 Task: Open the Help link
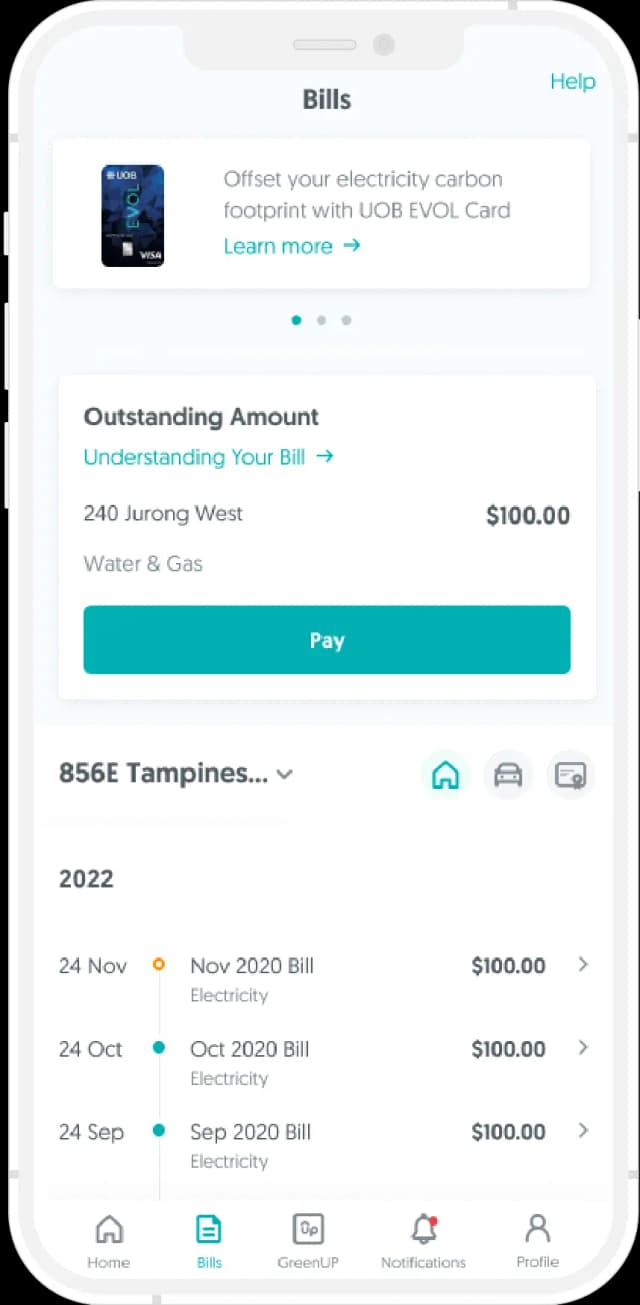click(572, 82)
